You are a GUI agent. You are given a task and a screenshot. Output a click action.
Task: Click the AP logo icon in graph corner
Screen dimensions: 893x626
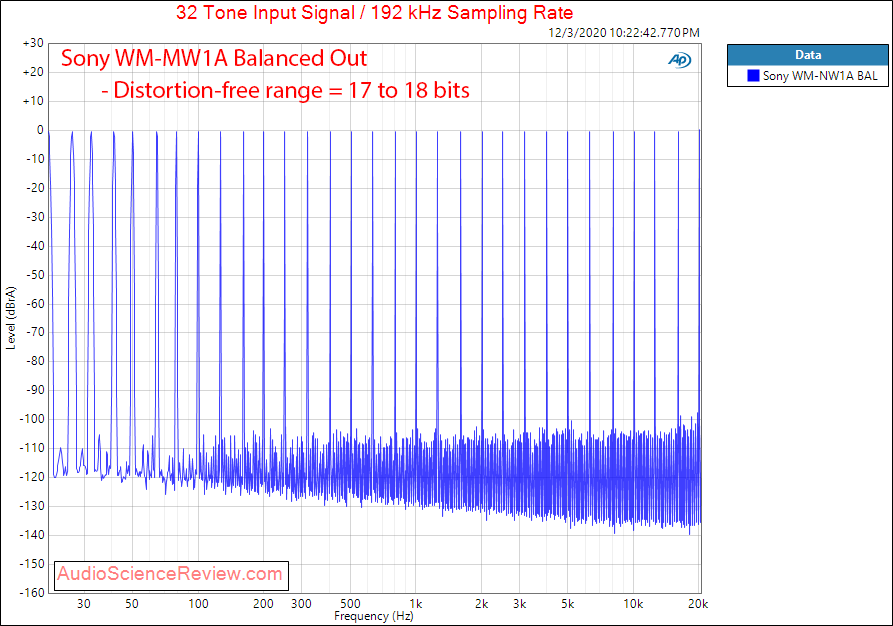point(679,60)
